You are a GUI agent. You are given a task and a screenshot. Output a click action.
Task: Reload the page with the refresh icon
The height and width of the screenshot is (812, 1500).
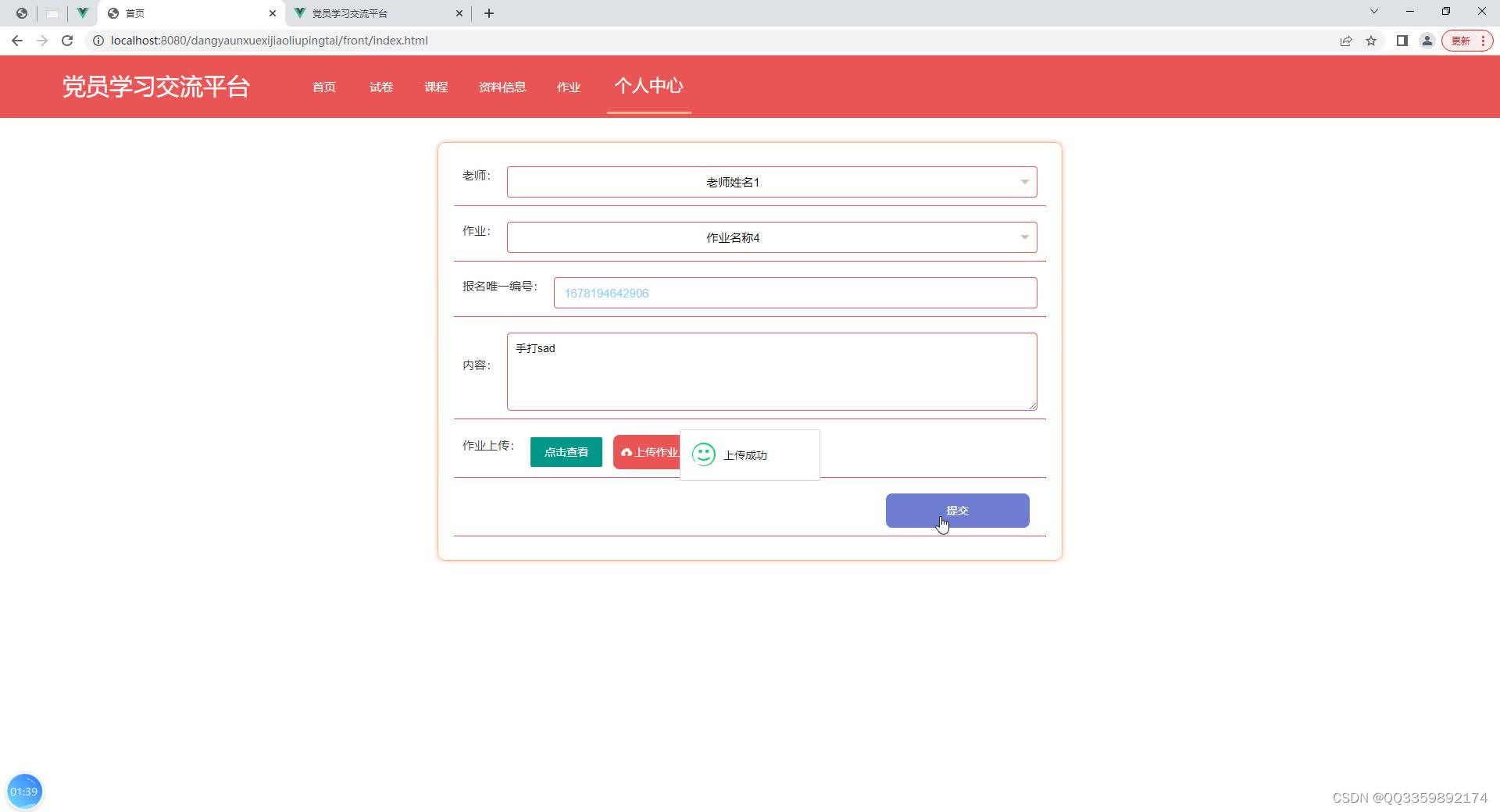[67, 41]
